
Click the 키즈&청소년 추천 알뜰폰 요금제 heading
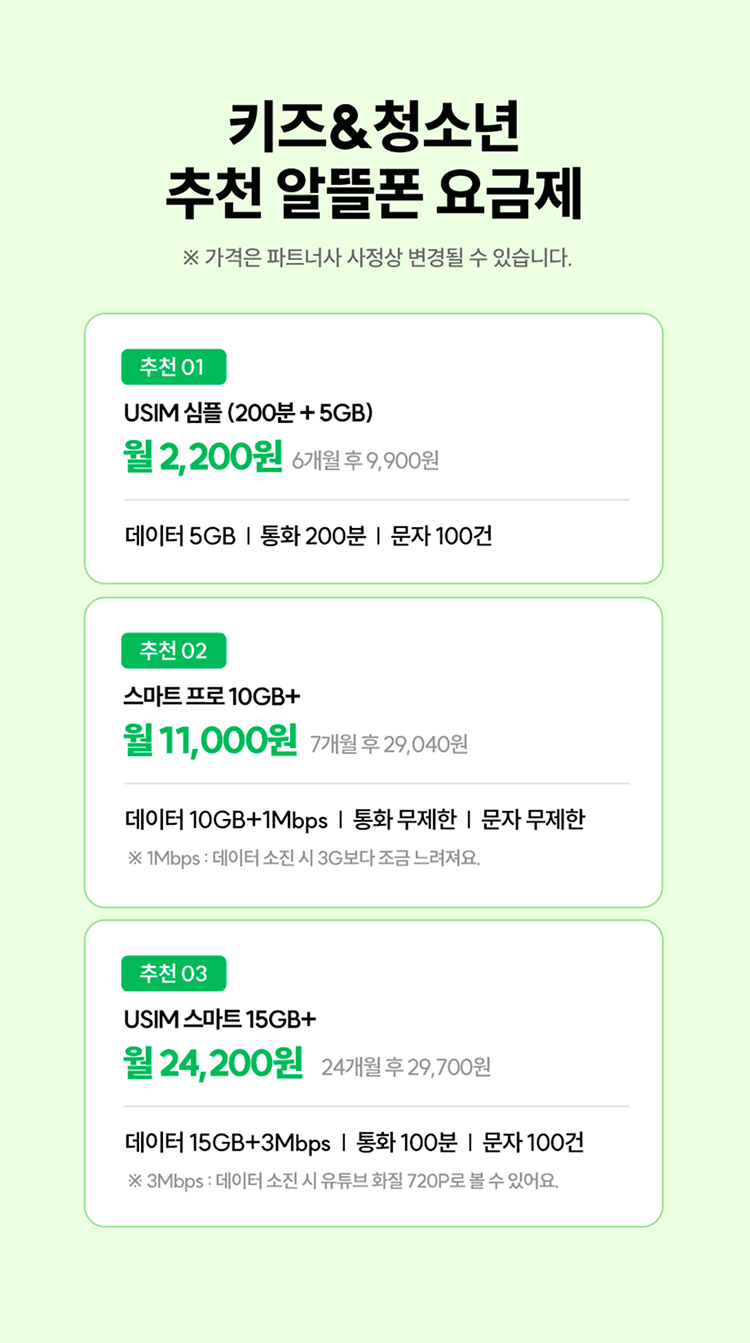click(x=374, y=163)
